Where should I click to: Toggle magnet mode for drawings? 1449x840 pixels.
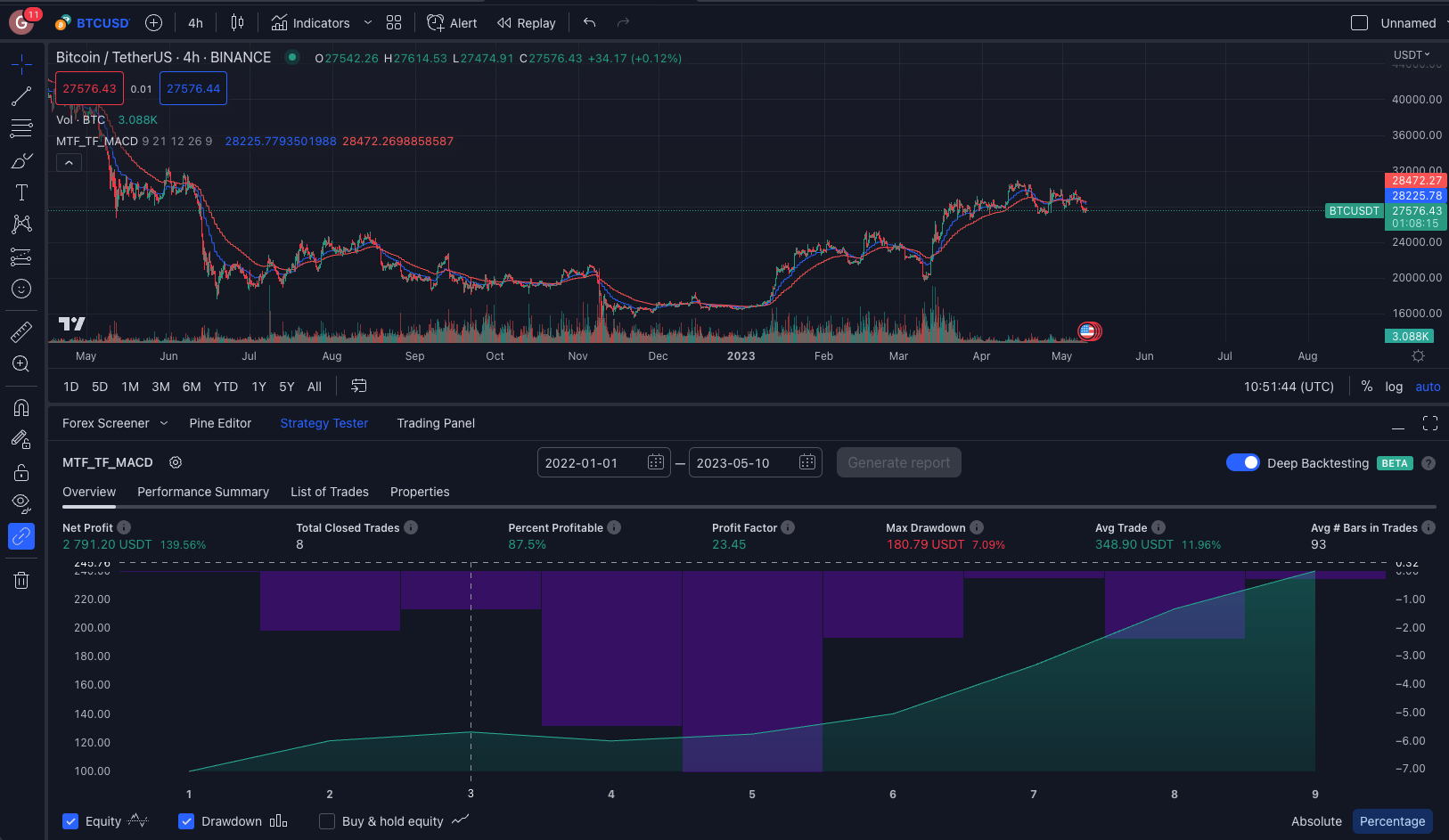point(21,408)
